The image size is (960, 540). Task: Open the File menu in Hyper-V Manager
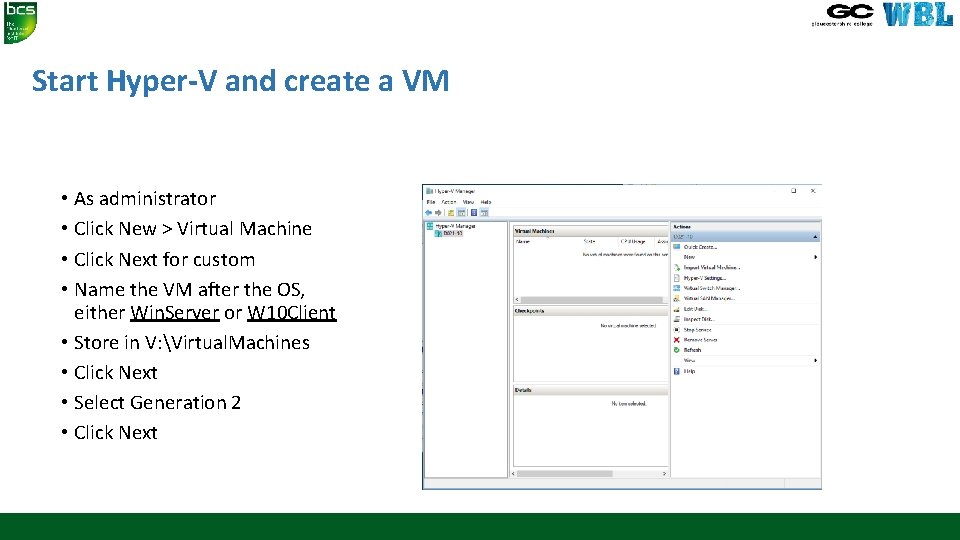click(431, 202)
